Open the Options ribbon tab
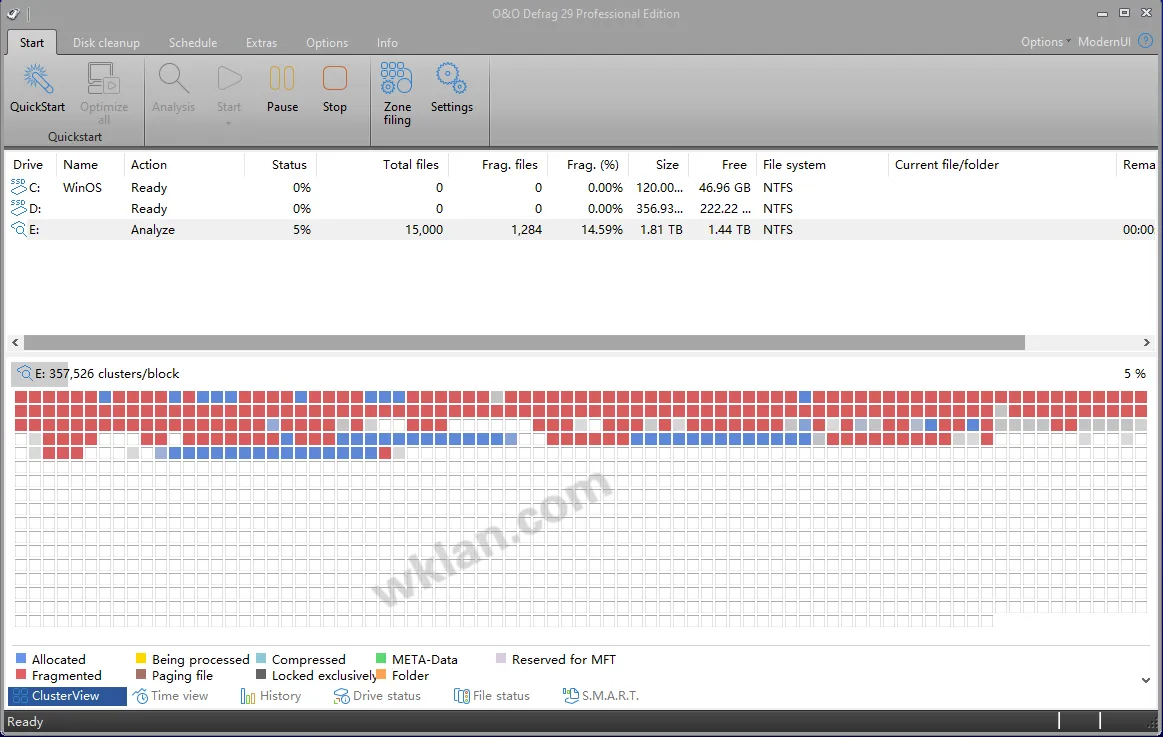This screenshot has width=1163, height=737. pos(327,42)
